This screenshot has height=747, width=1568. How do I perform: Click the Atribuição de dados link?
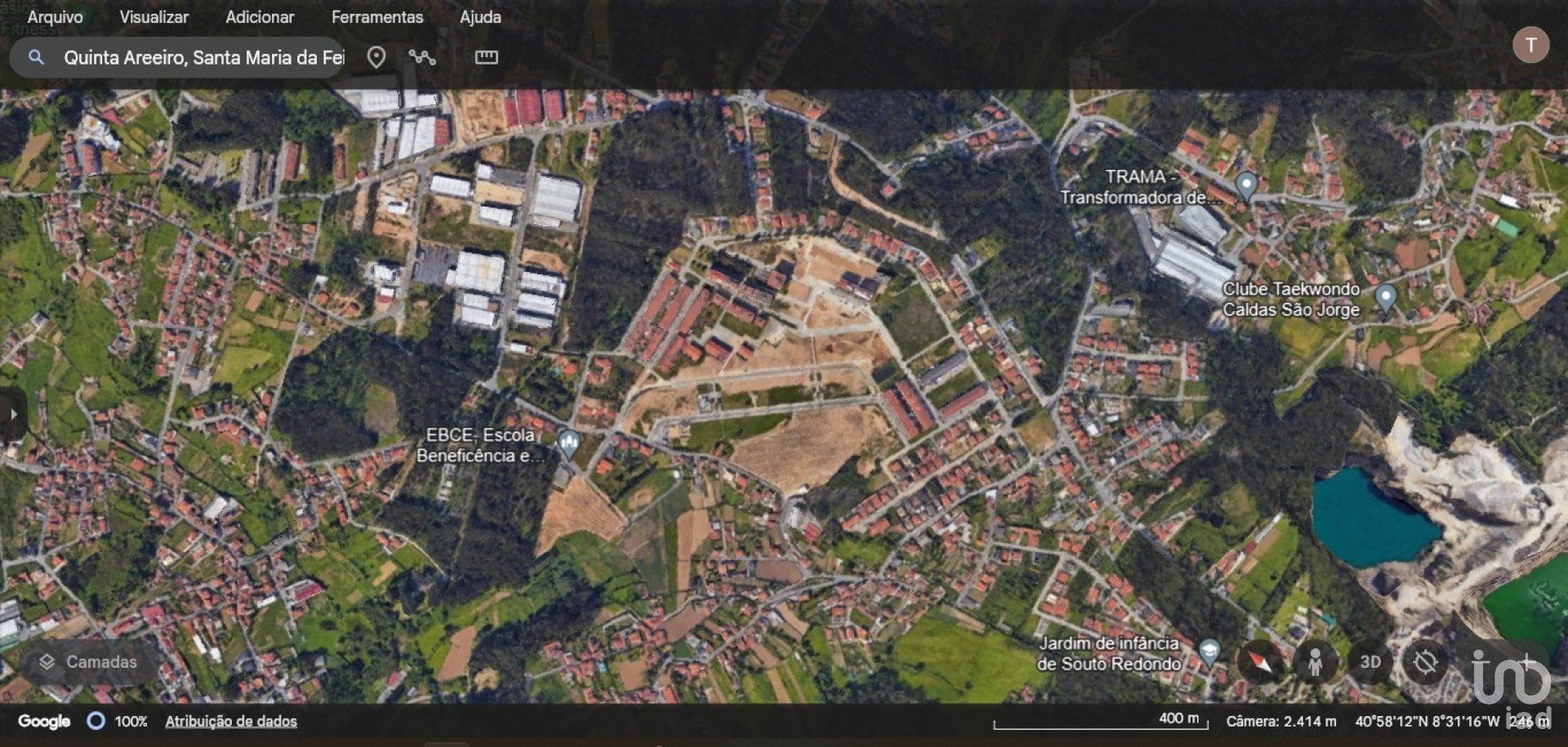click(x=231, y=721)
